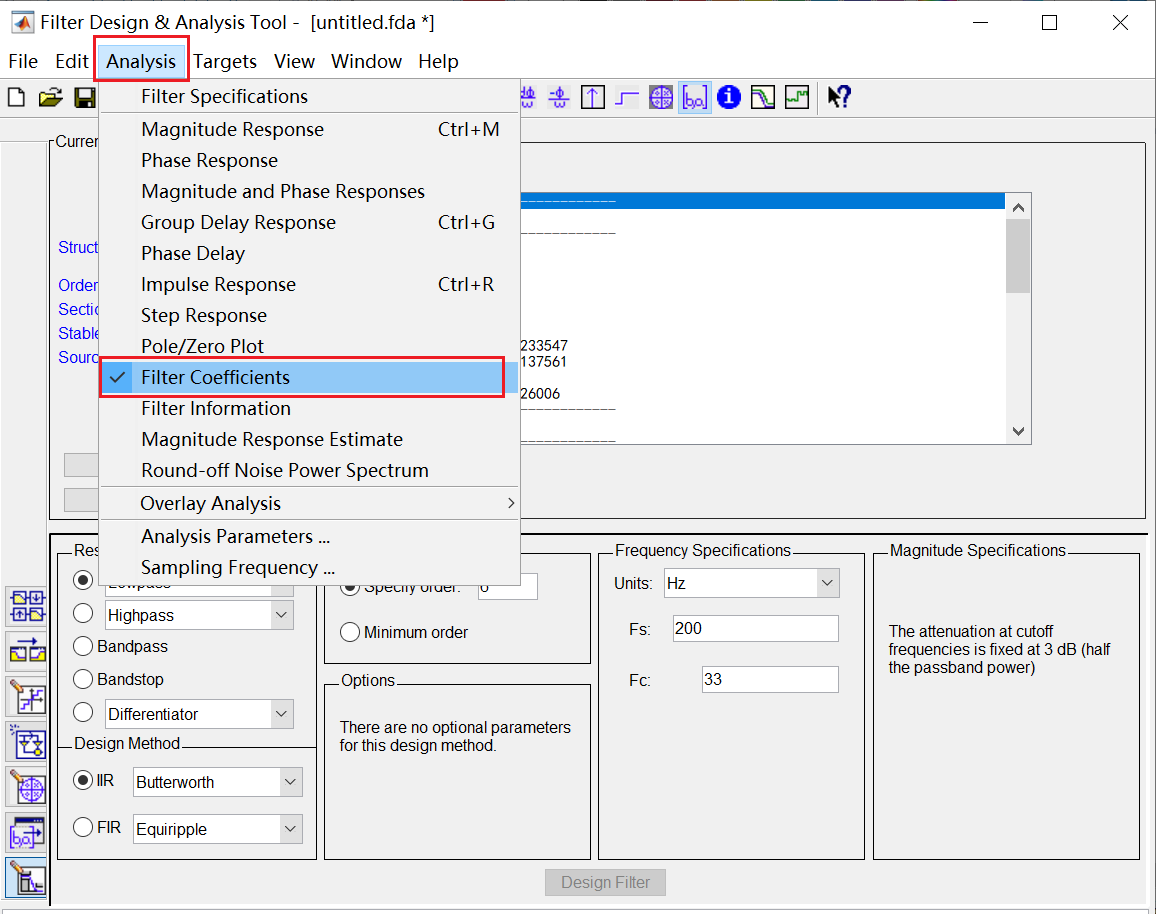Click the coefficients list scroll-down arrow
Viewport: 1156px width, 914px height.
[x=1018, y=431]
